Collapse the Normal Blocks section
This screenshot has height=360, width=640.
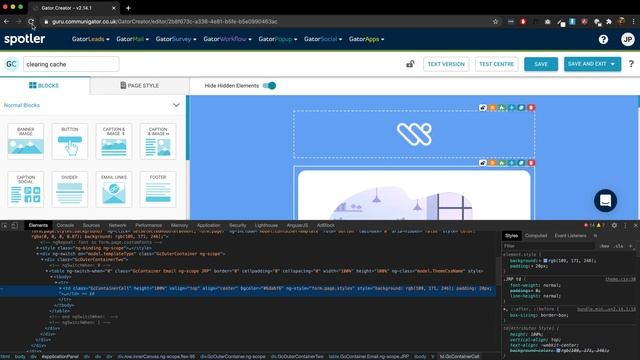point(176,105)
